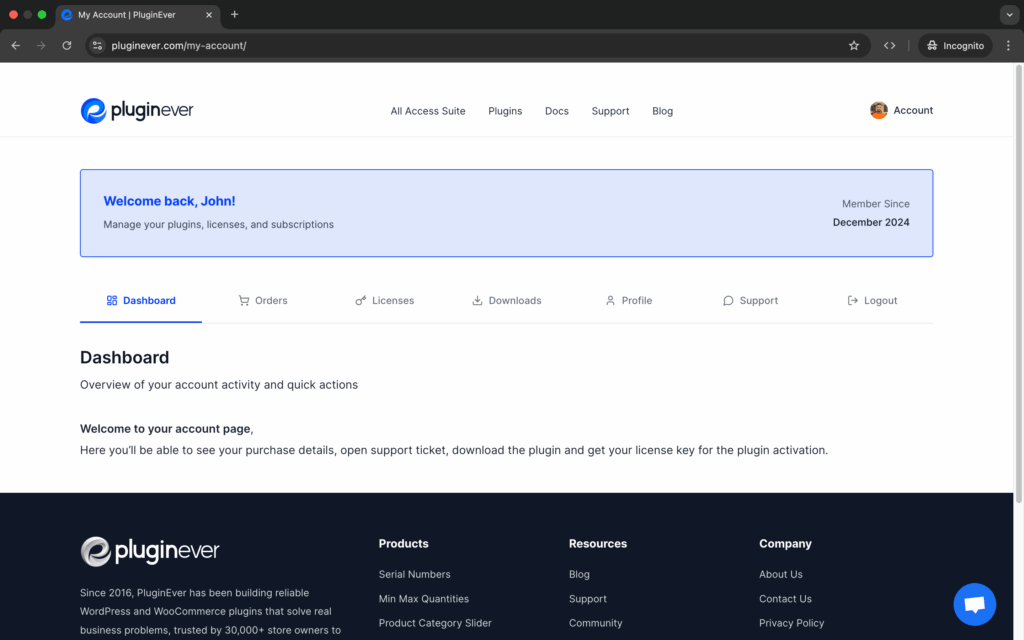Viewport: 1024px width, 640px height.
Task: Open Privacy Policy footer link
Action: point(791,623)
